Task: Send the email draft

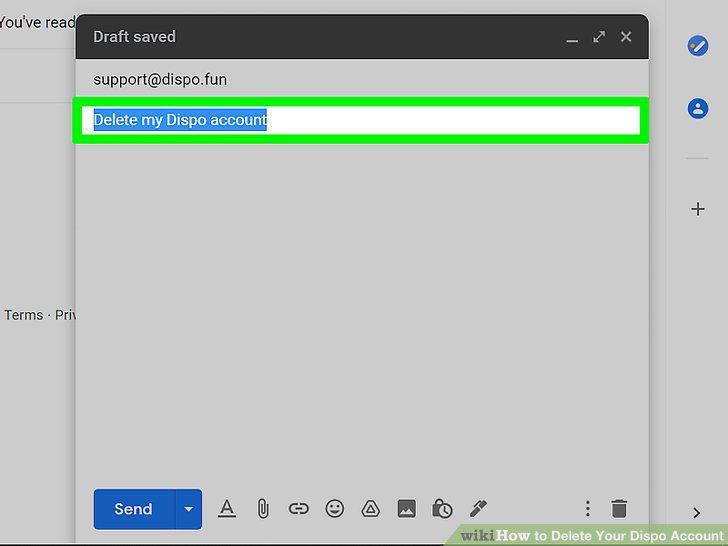Action: click(x=134, y=509)
